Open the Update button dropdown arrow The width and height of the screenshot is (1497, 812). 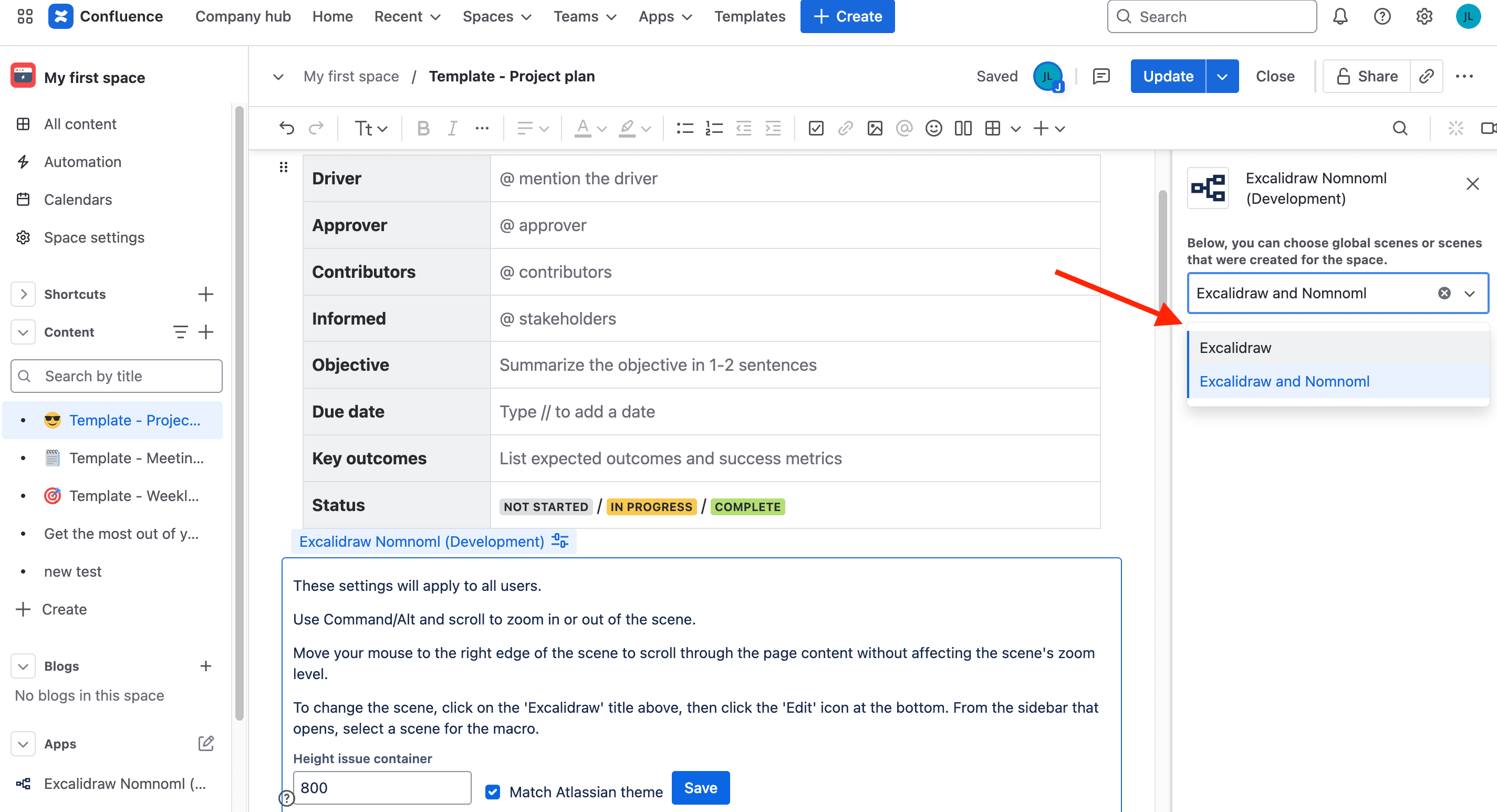(1222, 76)
